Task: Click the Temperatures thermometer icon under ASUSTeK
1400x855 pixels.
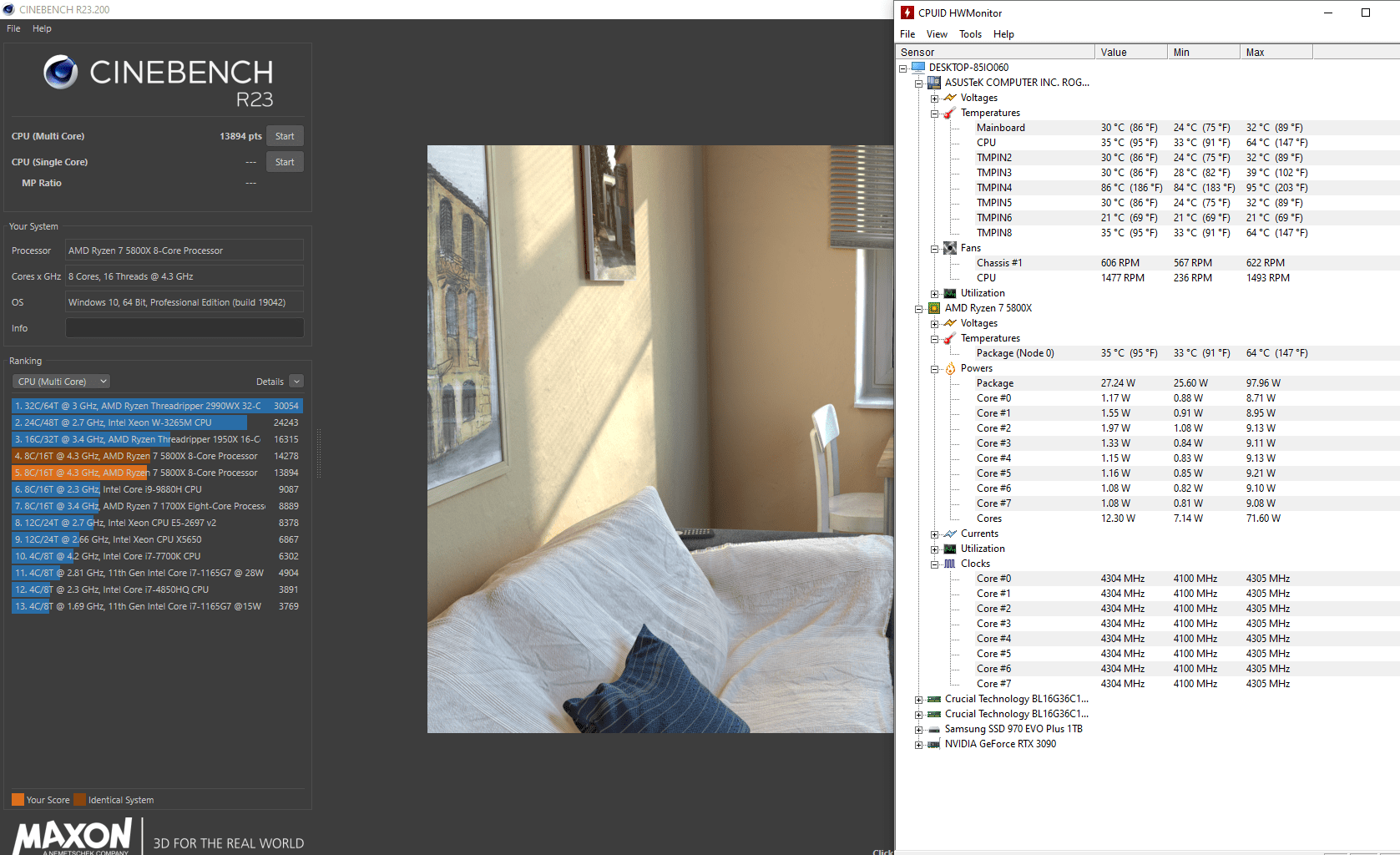Action: click(x=950, y=113)
